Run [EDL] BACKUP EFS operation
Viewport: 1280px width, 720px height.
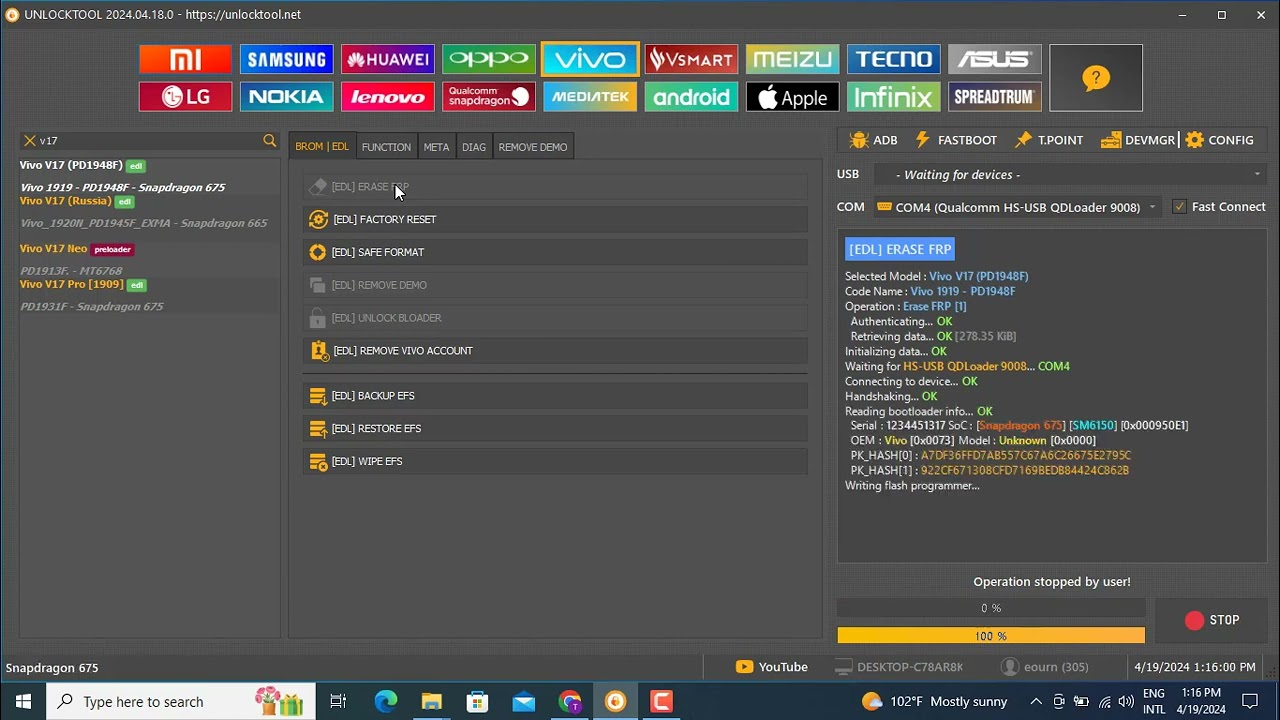555,396
